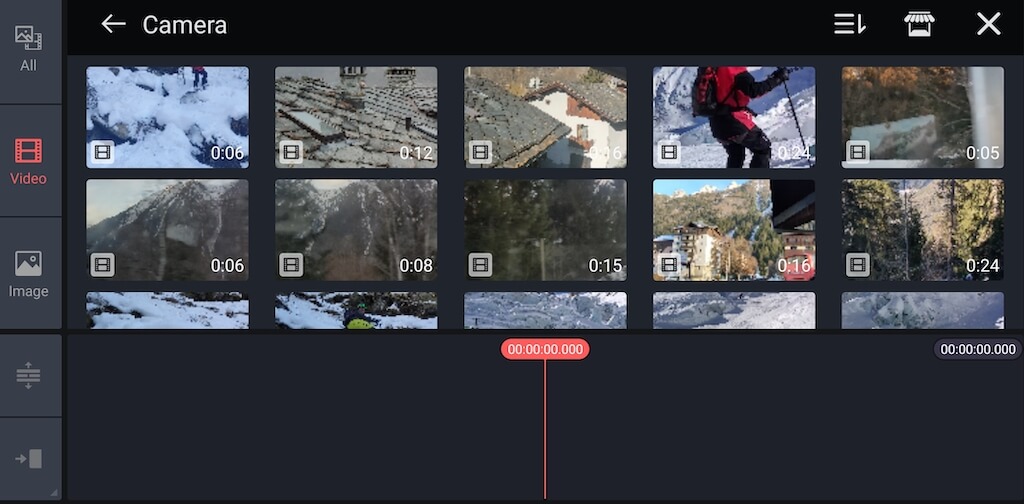This screenshot has width=1024, height=504.
Task: Switch to the All media tab
Action: tap(29, 49)
